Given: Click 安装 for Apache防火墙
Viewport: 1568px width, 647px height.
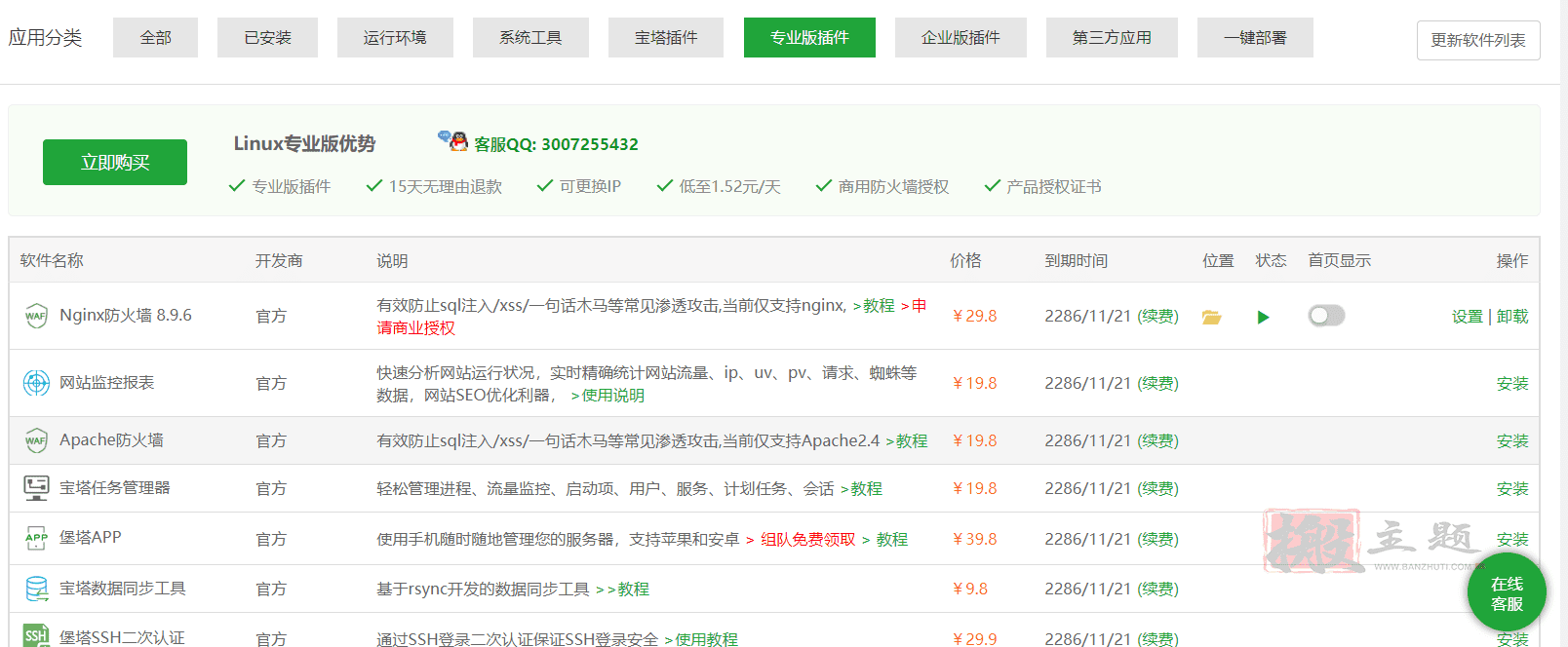Looking at the screenshot, I should [1512, 440].
